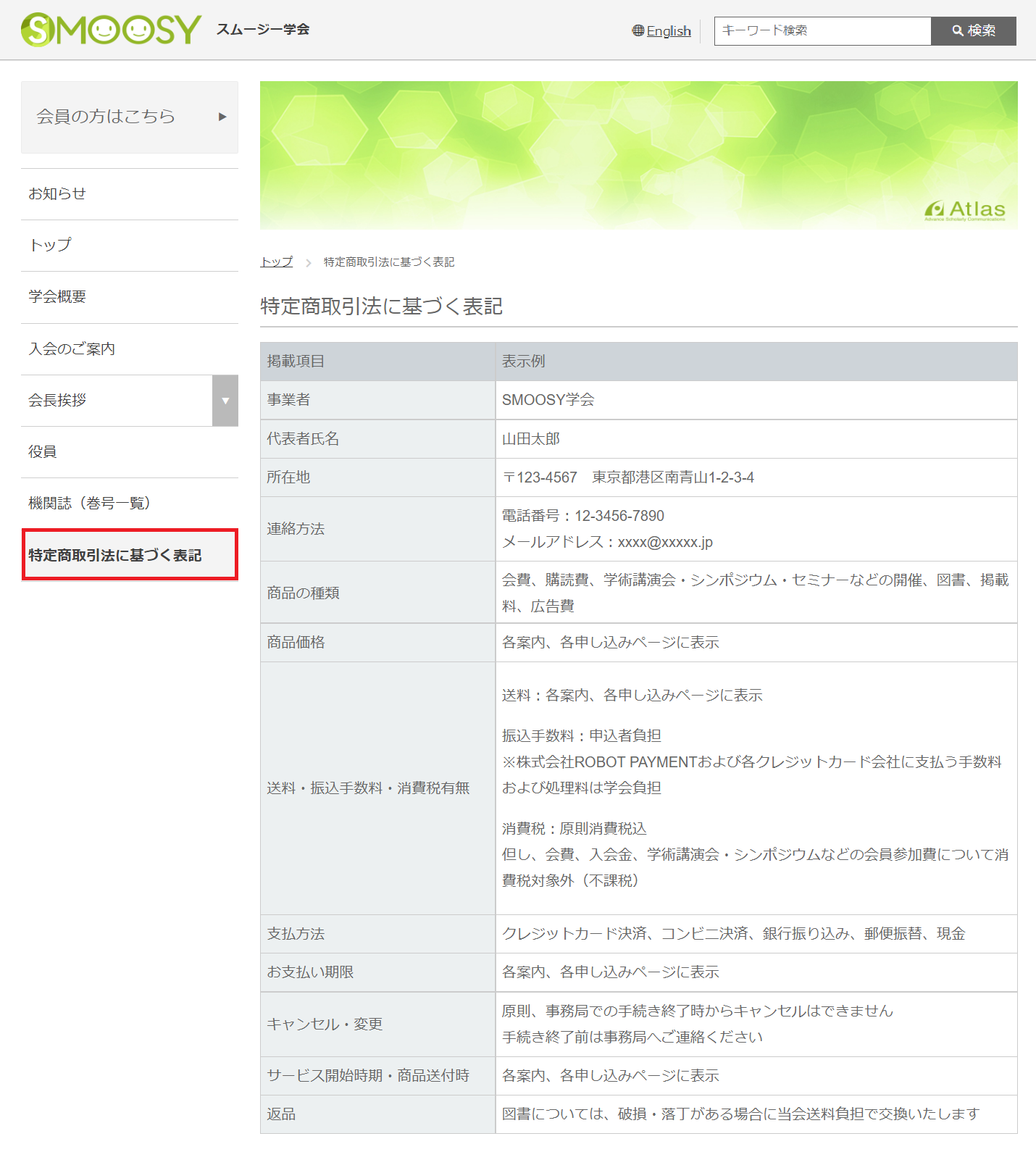
Task: Open the 会長挨拶 page
Action: 57,400
